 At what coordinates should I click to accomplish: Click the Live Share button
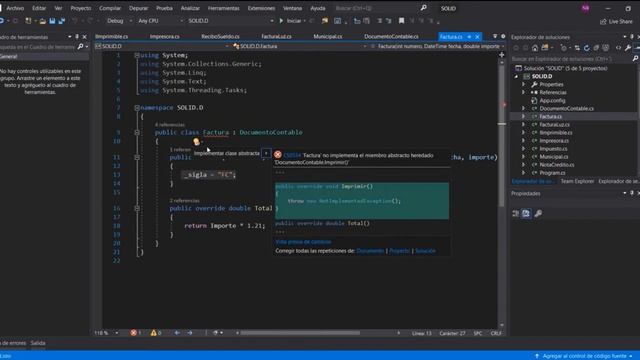616,21
